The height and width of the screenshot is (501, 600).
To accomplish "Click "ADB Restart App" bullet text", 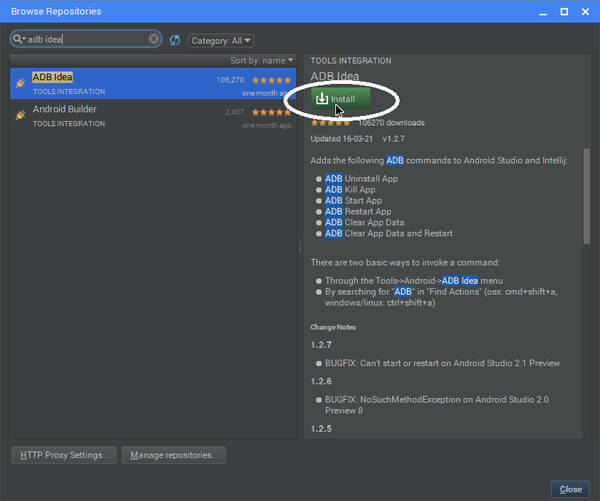I will click(x=358, y=211).
